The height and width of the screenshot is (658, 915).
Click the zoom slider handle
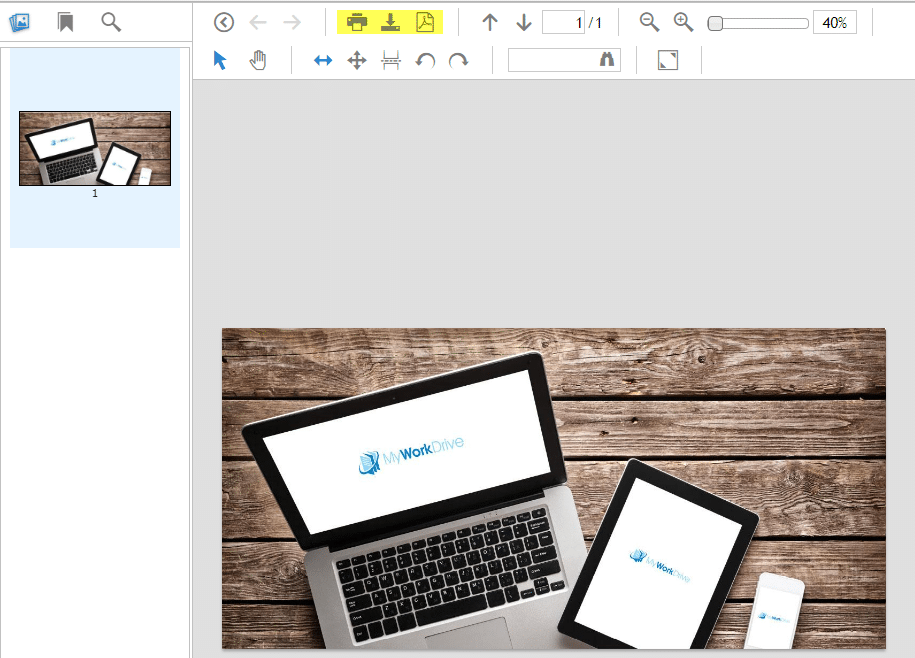click(716, 23)
